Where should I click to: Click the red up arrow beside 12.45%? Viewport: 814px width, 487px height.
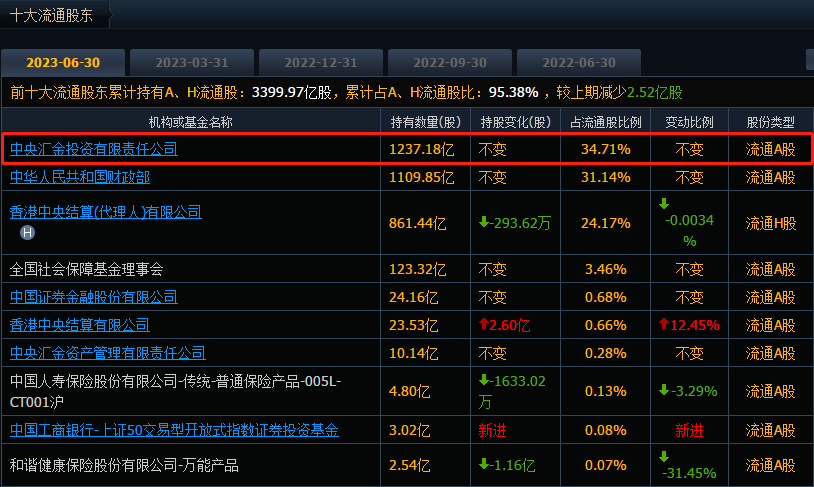pyautogui.click(x=663, y=324)
